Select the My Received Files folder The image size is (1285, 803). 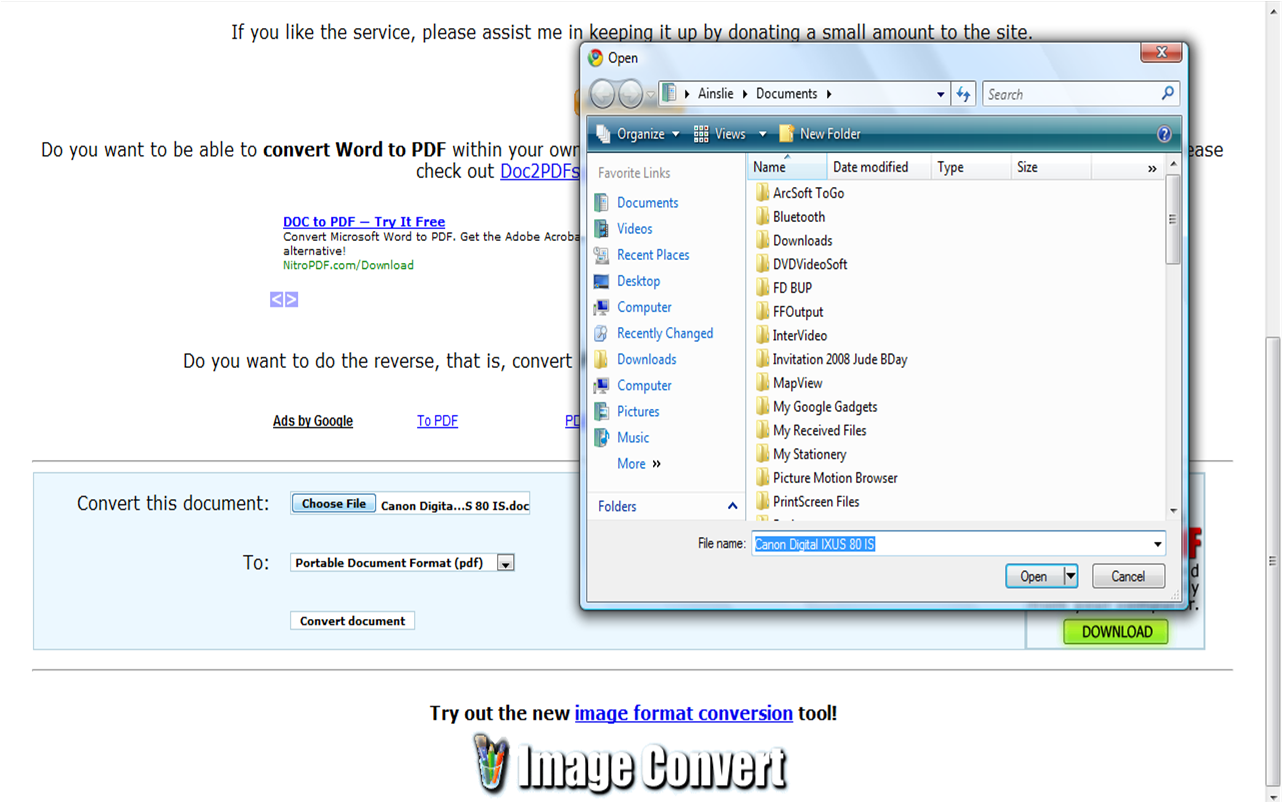pyautogui.click(x=811, y=430)
